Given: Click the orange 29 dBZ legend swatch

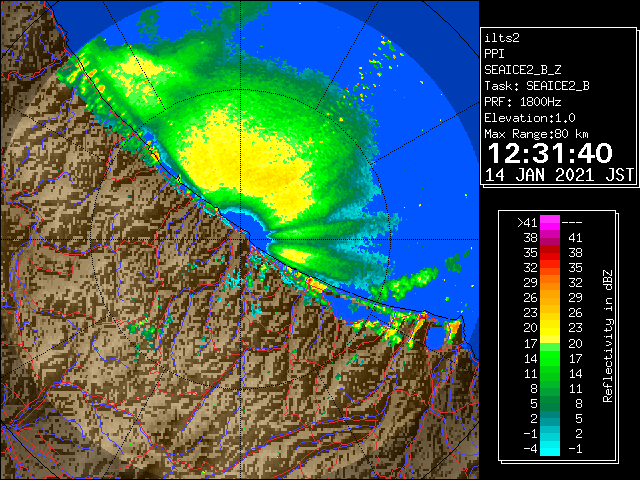Looking at the screenshot, I should click(550, 283).
